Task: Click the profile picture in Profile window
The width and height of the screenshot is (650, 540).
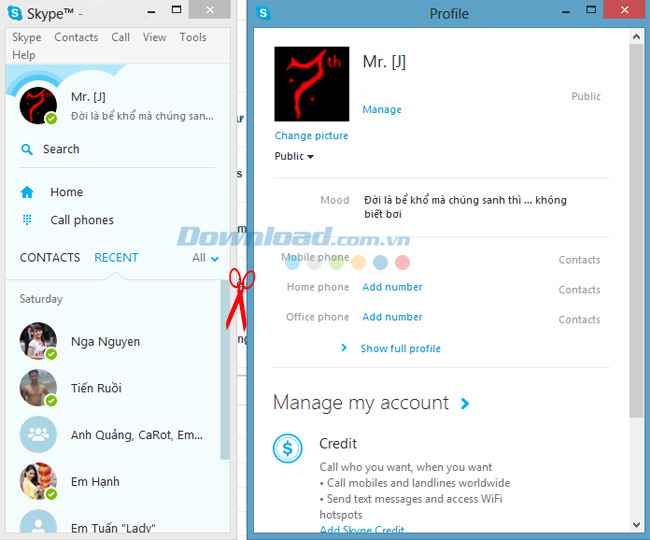Action: pyautogui.click(x=312, y=84)
